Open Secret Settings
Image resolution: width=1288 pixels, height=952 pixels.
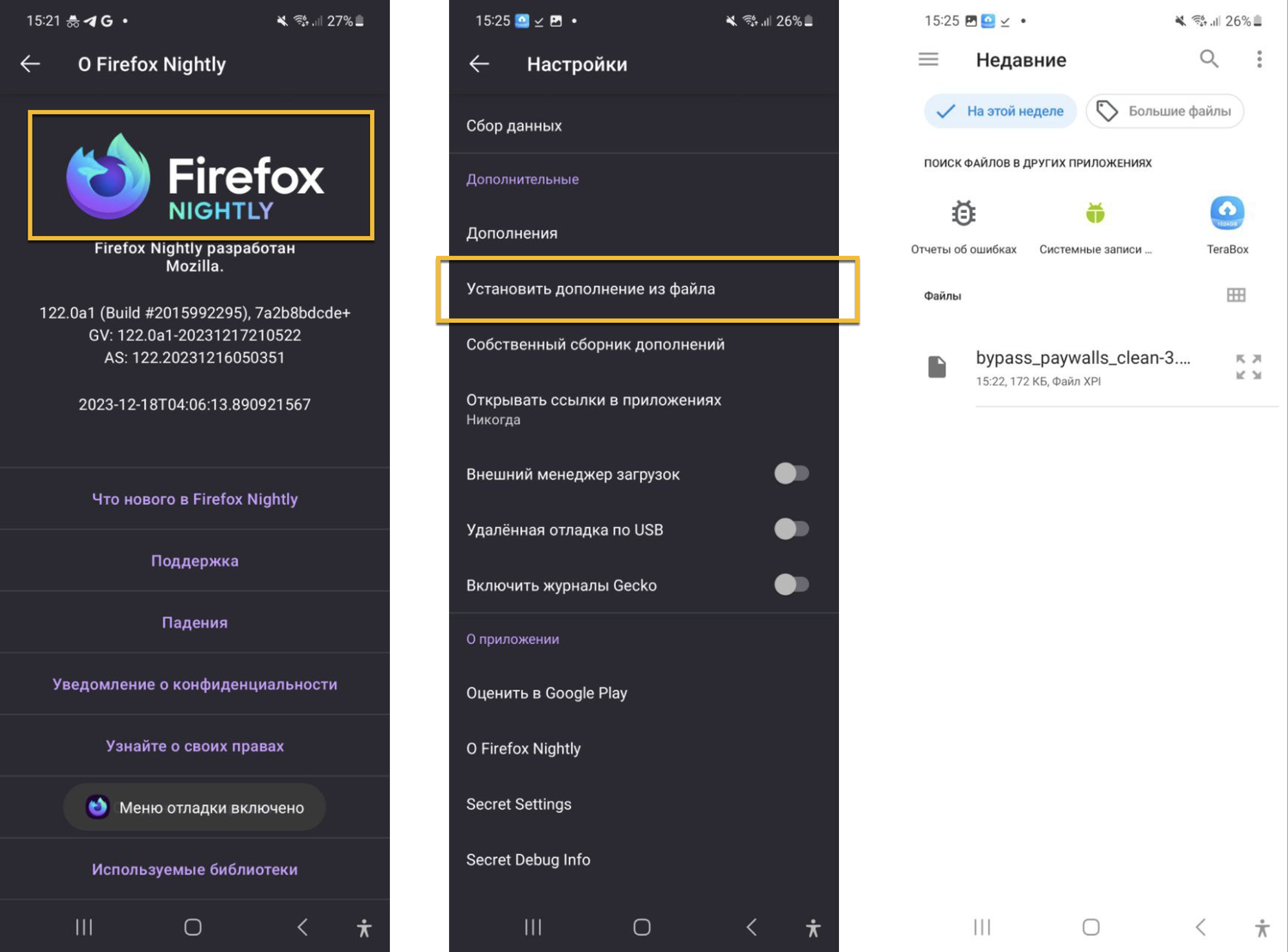[x=644, y=804]
